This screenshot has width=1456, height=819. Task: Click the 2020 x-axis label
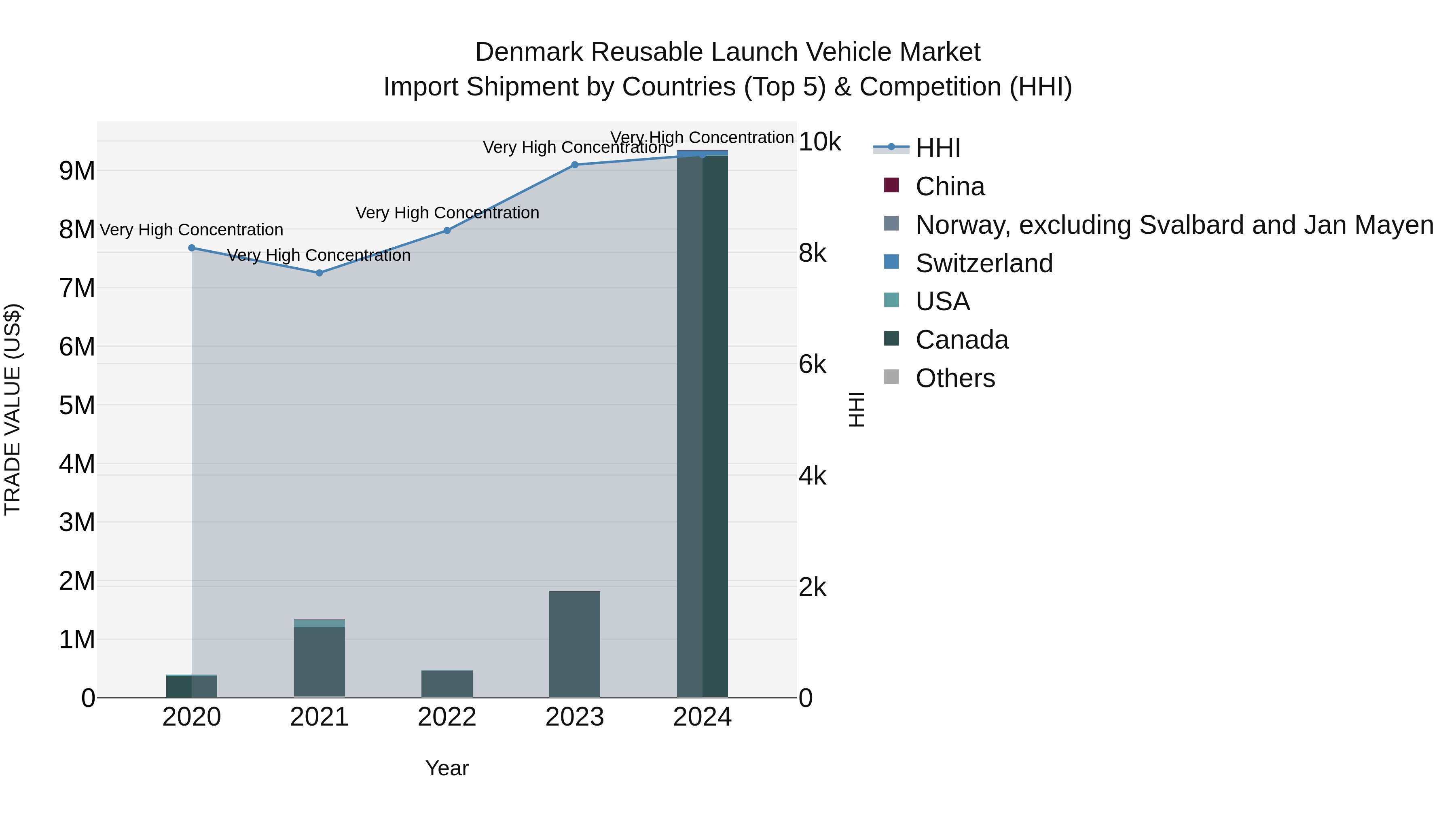192,717
